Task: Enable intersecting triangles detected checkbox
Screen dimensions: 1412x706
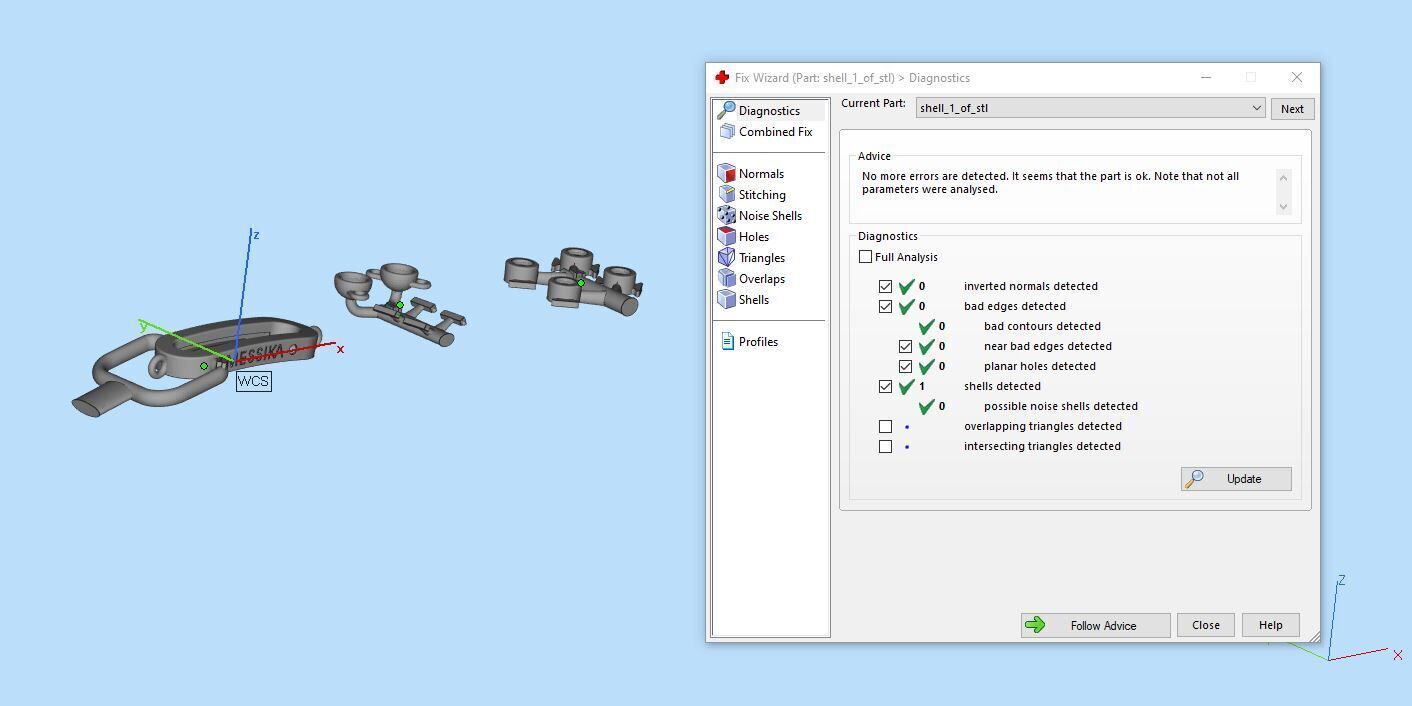Action: (885, 446)
